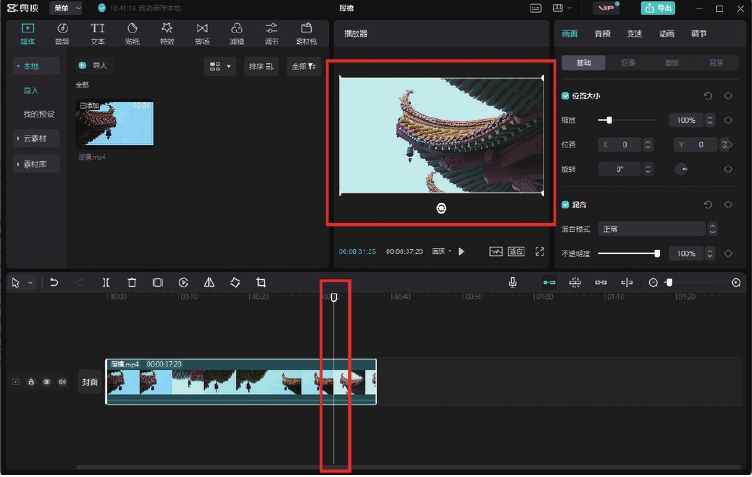The height and width of the screenshot is (477, 752).
Task: Click the fullscreen preview icon in player
Action: pos(540,251)
